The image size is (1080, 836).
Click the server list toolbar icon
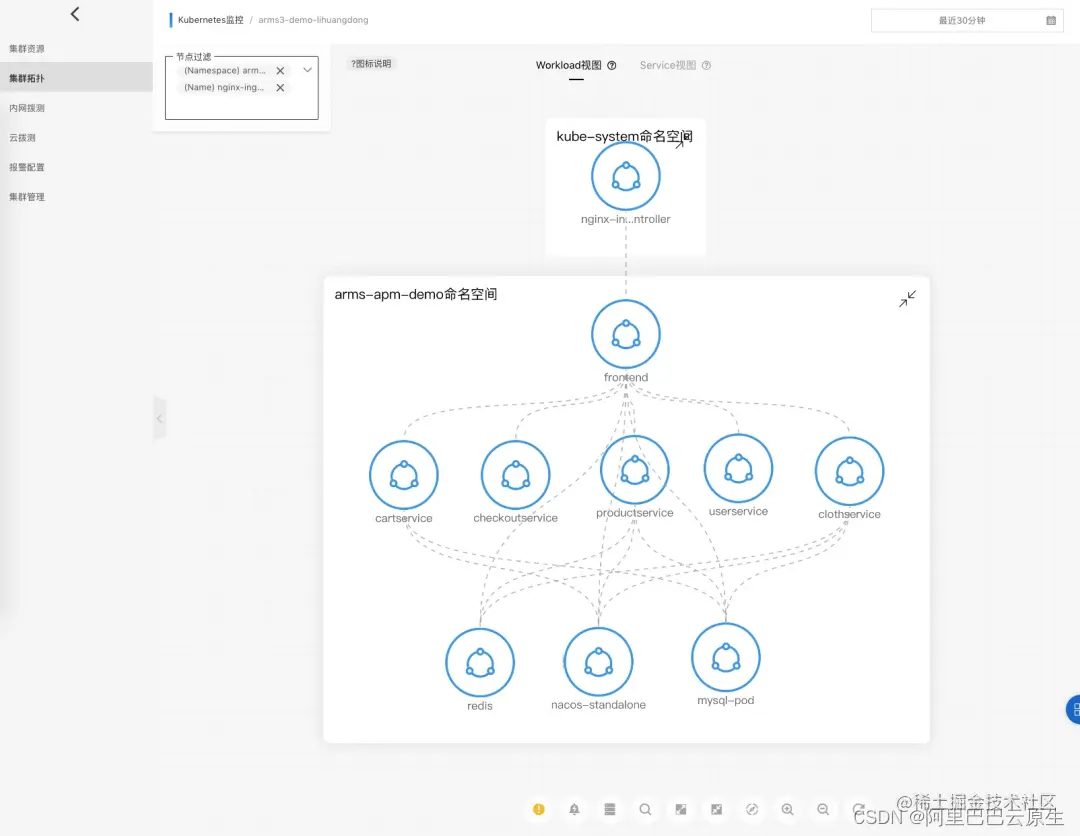[x=610, y=809]
